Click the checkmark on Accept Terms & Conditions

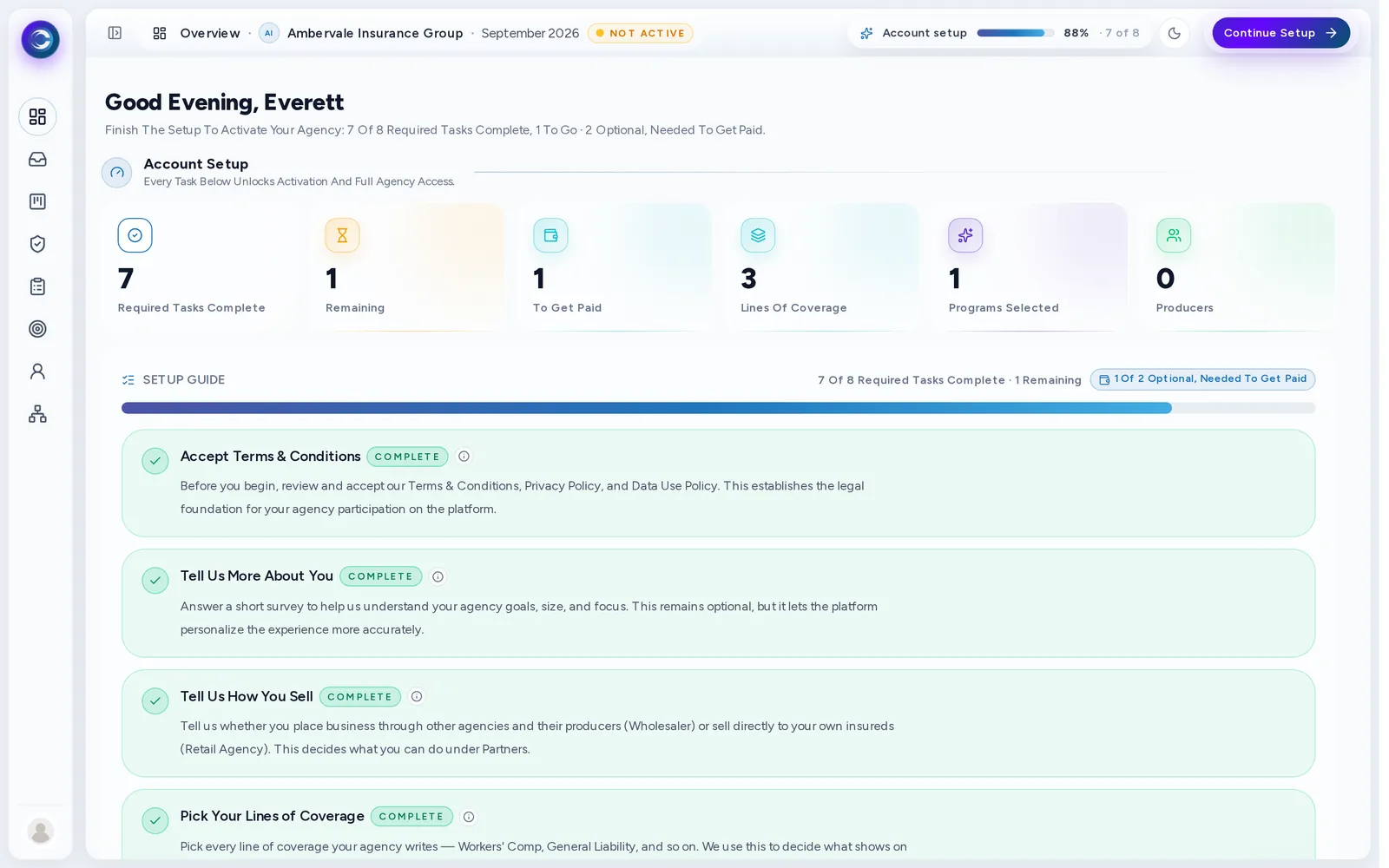[155, 461]
